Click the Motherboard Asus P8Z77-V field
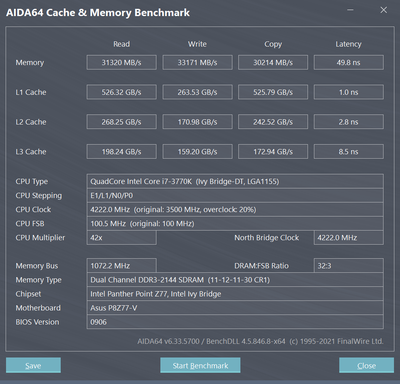Image resolution: width=400 pixels, height=384 pixels. (235, 308)
